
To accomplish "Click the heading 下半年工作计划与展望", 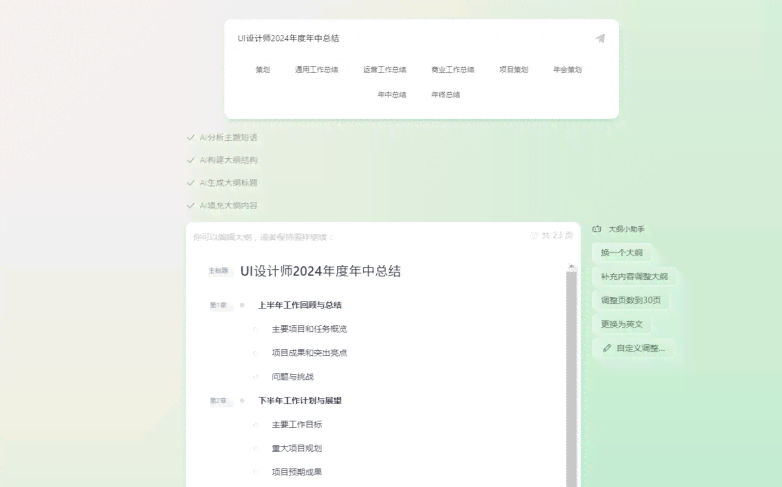I will [300, 401].
